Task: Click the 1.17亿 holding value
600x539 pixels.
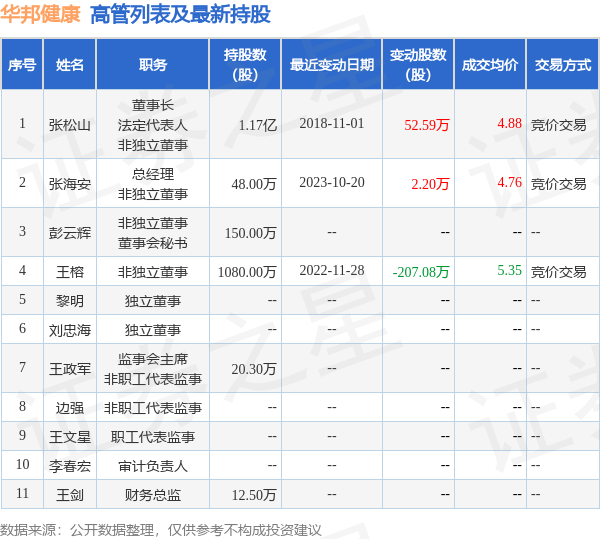Action: 258,125
